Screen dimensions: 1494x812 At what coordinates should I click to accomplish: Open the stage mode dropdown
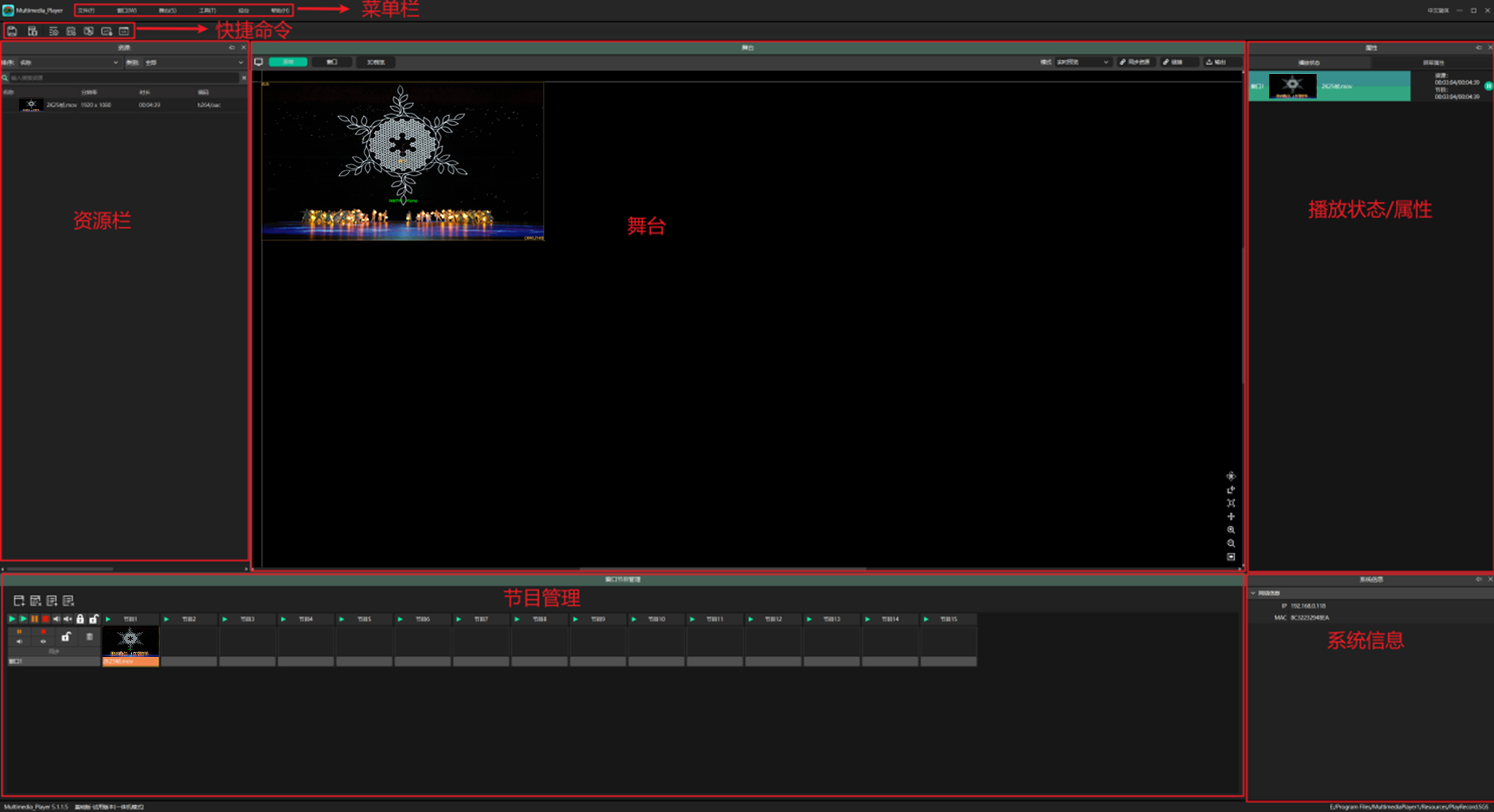click(x=1083, y=62)
